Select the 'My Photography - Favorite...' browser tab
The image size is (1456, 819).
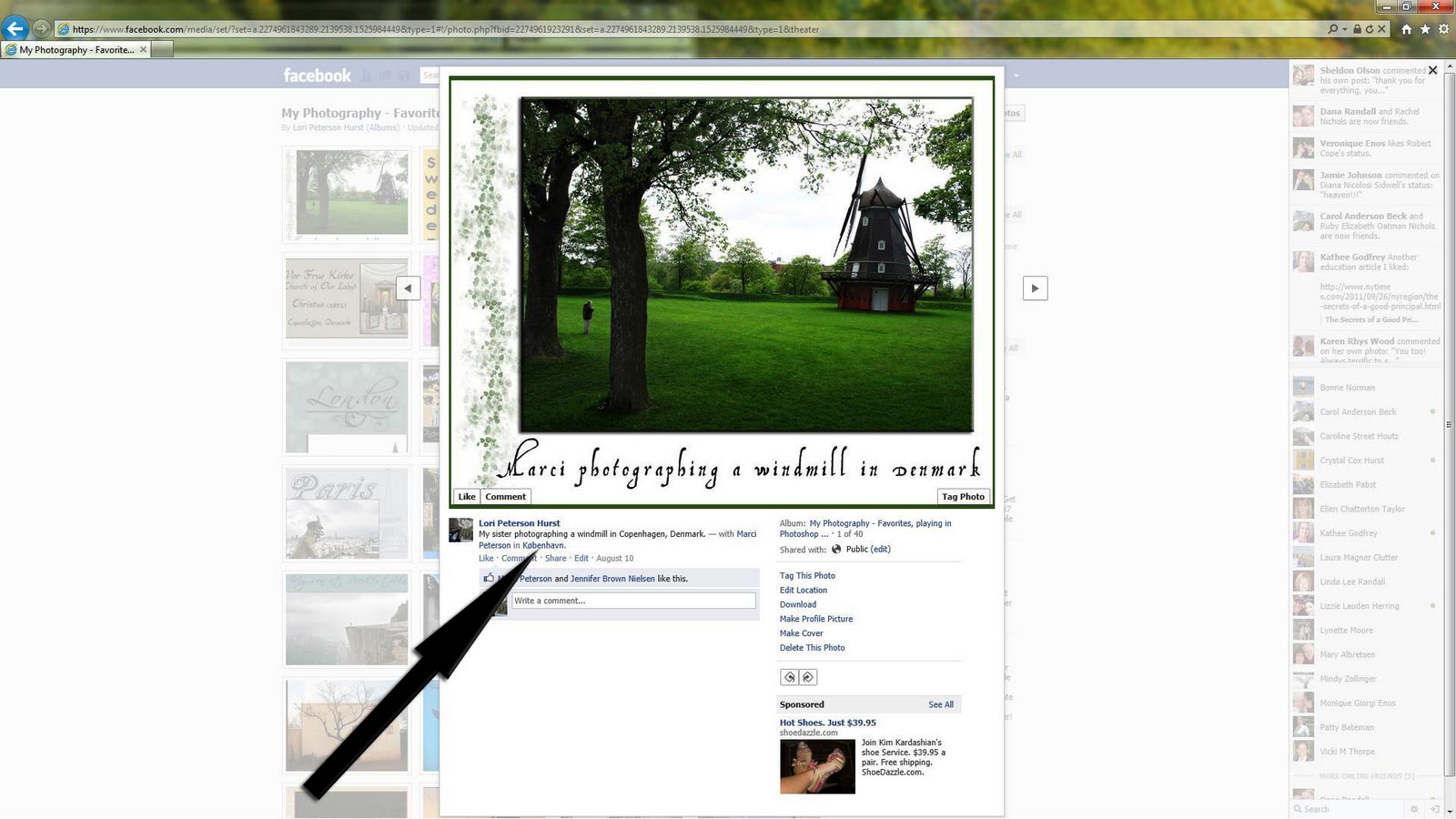coord(76,49)
